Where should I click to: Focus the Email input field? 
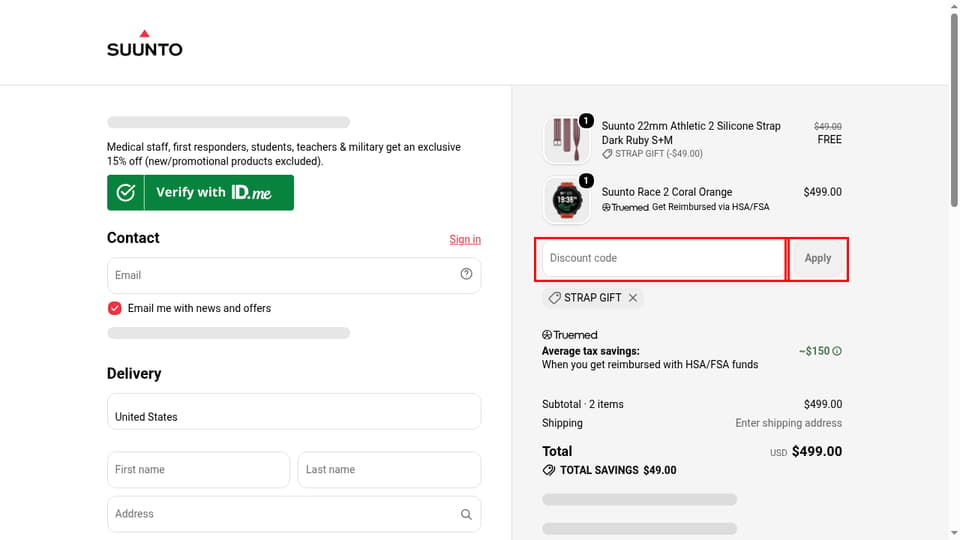point(294,275)
